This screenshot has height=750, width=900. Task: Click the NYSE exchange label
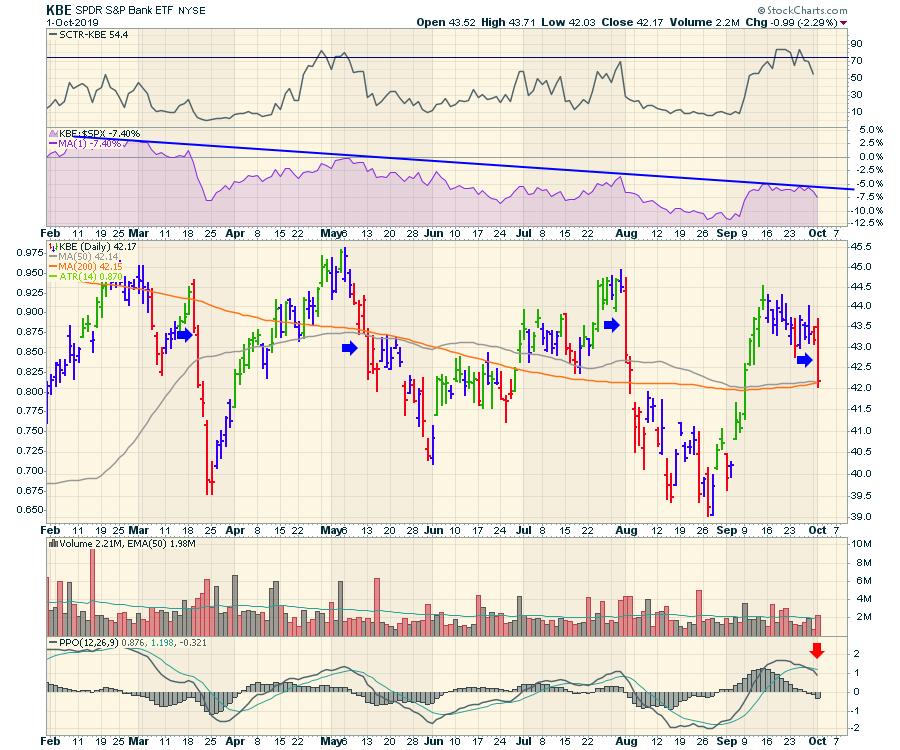[x=191, y=11]
